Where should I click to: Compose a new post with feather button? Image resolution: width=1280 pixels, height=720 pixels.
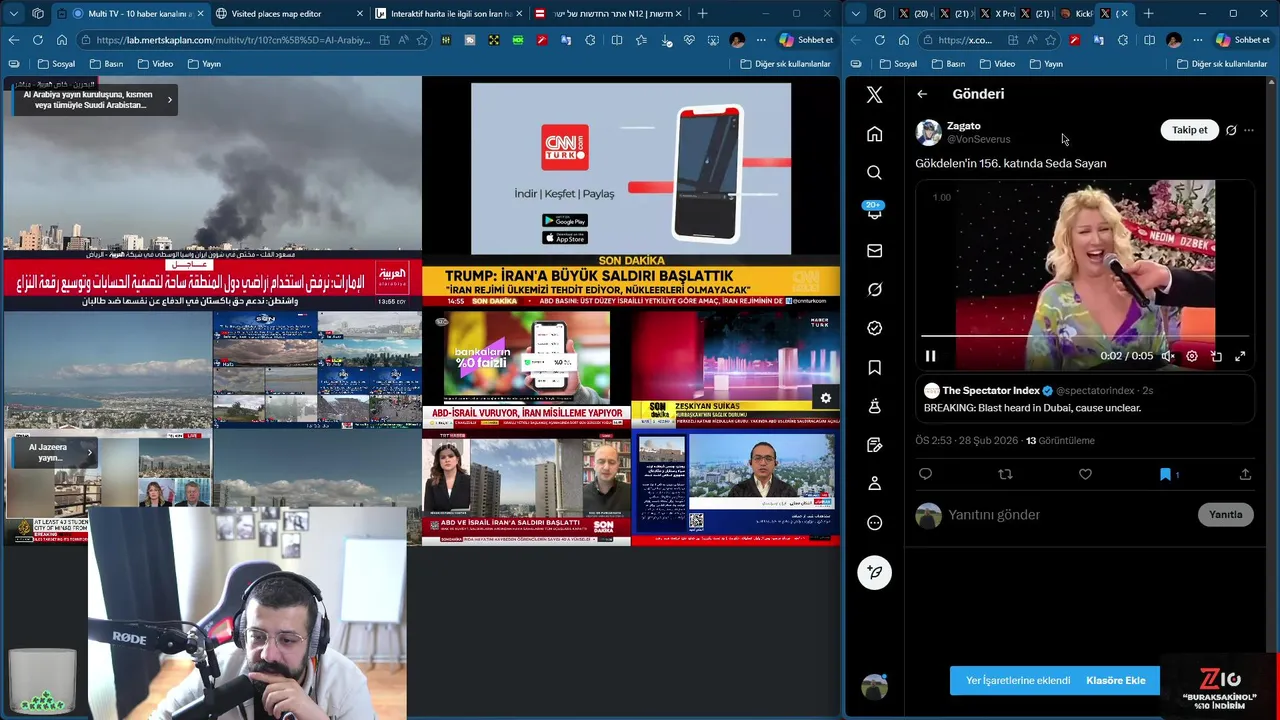coord(874,572)
